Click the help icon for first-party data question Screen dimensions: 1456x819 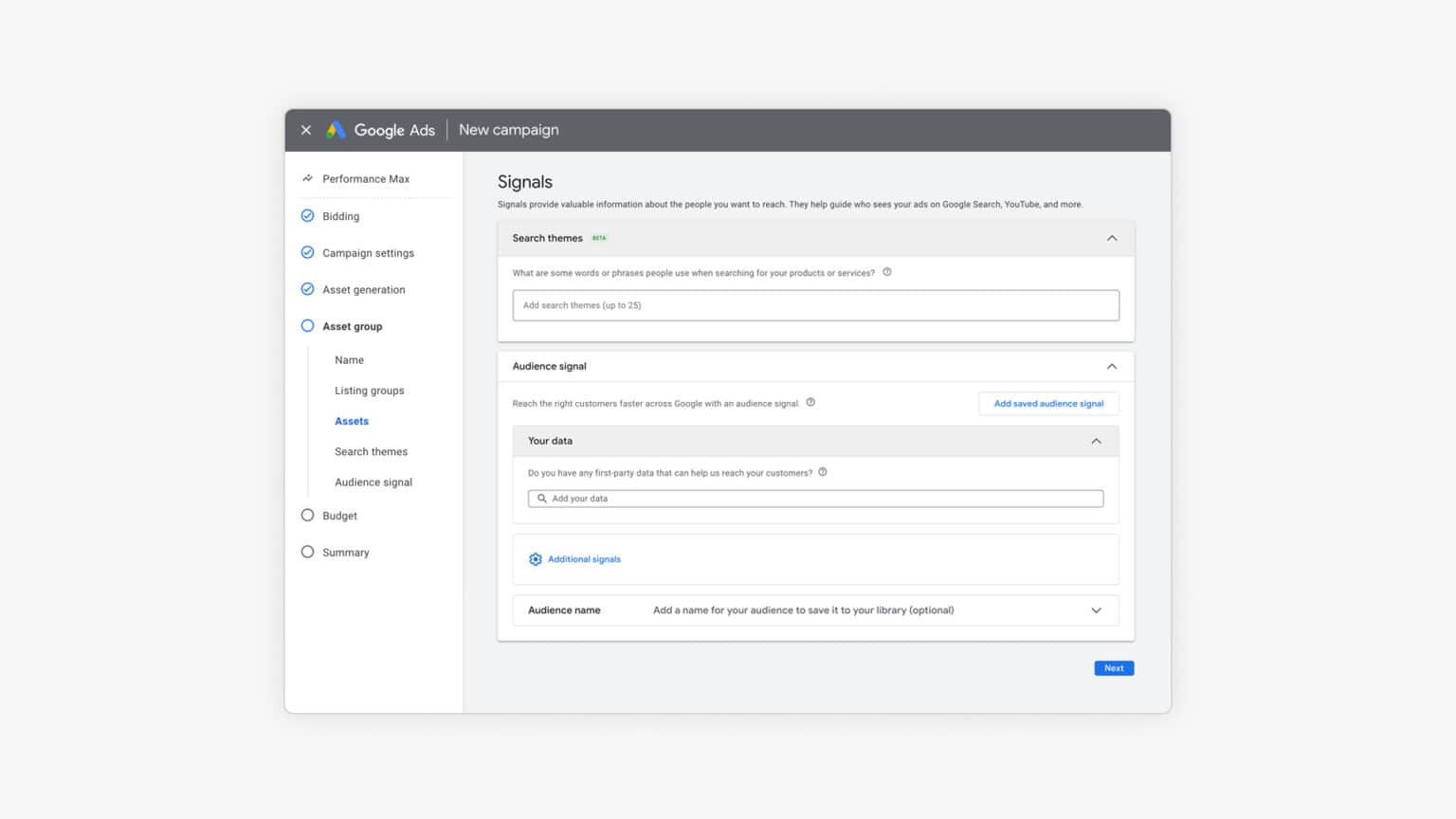pos(823,471)
